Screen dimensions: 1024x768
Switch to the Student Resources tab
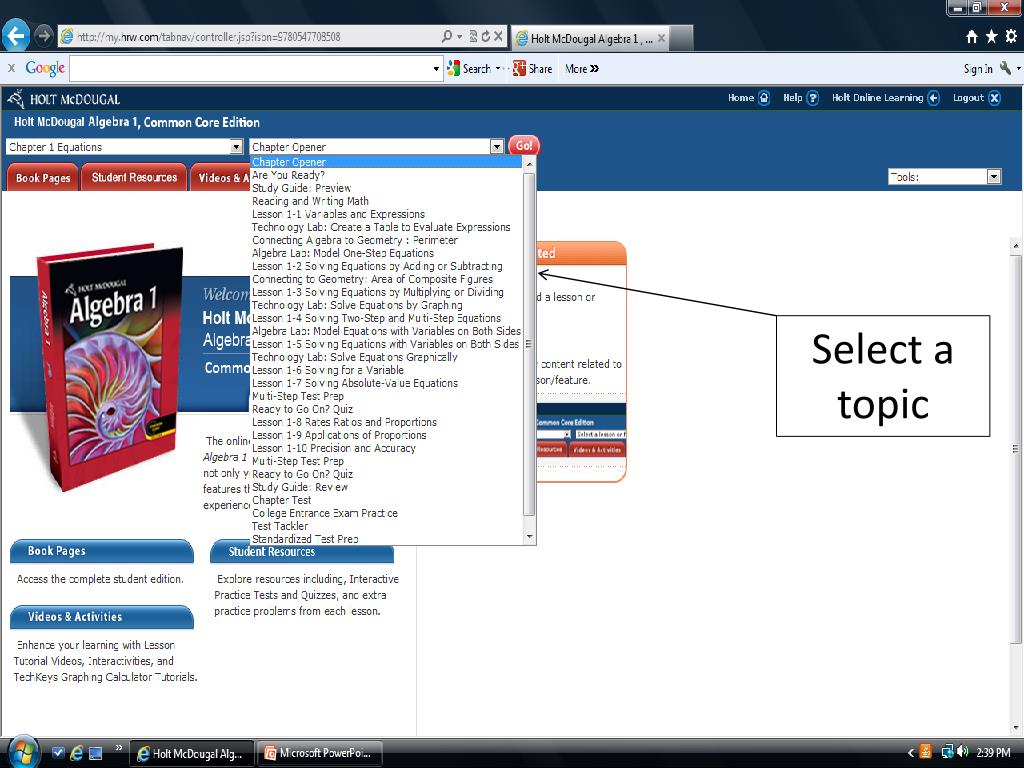134,178
